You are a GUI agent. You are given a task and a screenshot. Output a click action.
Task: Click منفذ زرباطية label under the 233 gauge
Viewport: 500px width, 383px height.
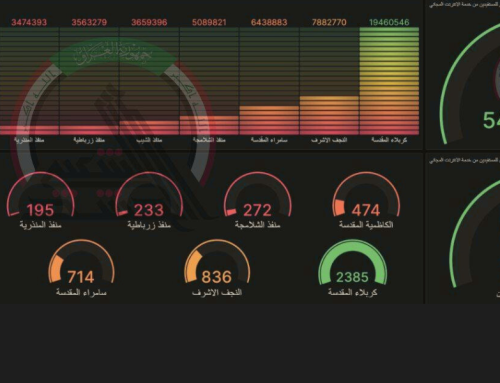click(x=149, y=225)
